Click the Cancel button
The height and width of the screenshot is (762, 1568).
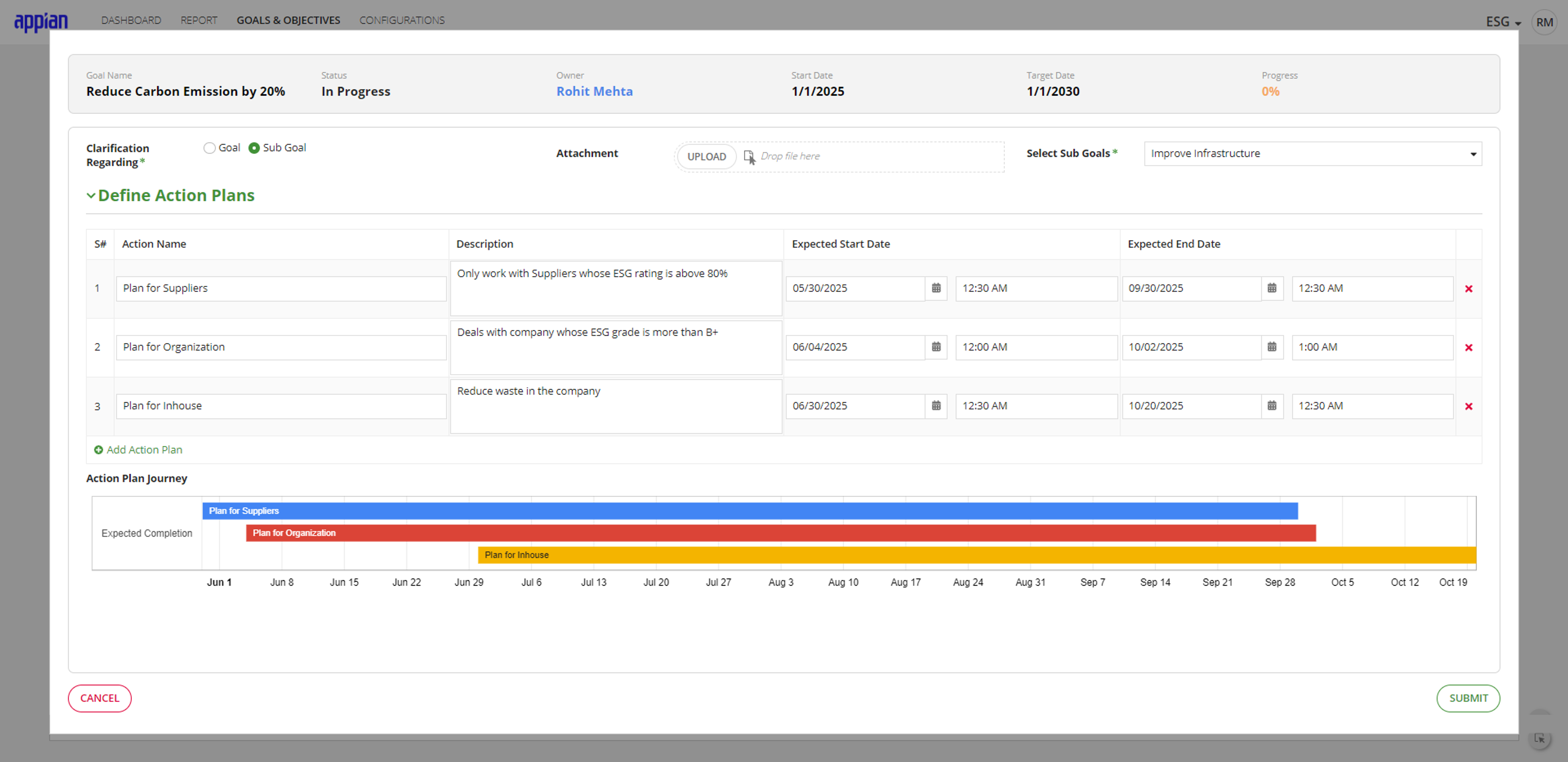(100, 698)
